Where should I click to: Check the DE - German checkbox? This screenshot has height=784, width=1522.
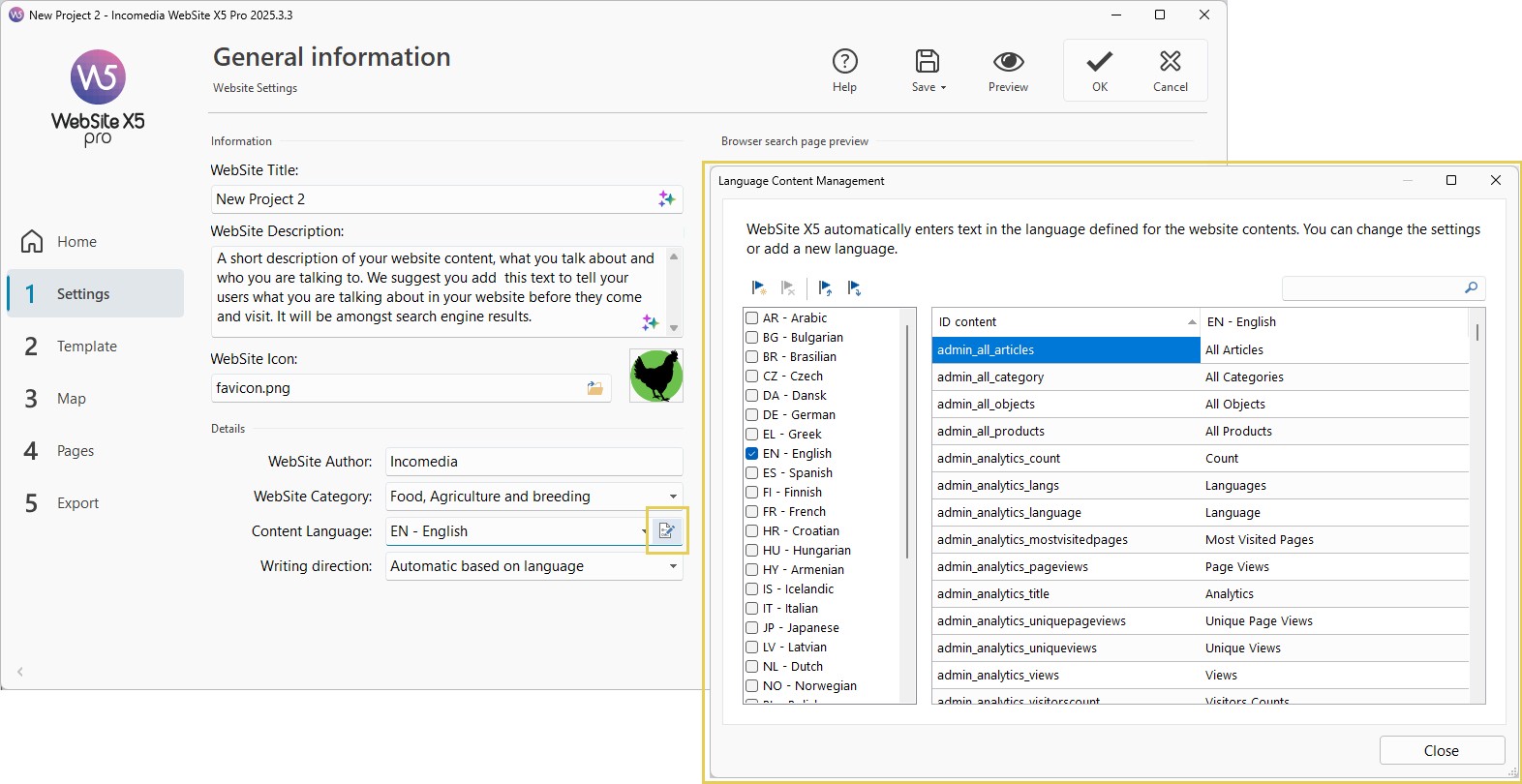pyautogui.click(x=751, y=414)
